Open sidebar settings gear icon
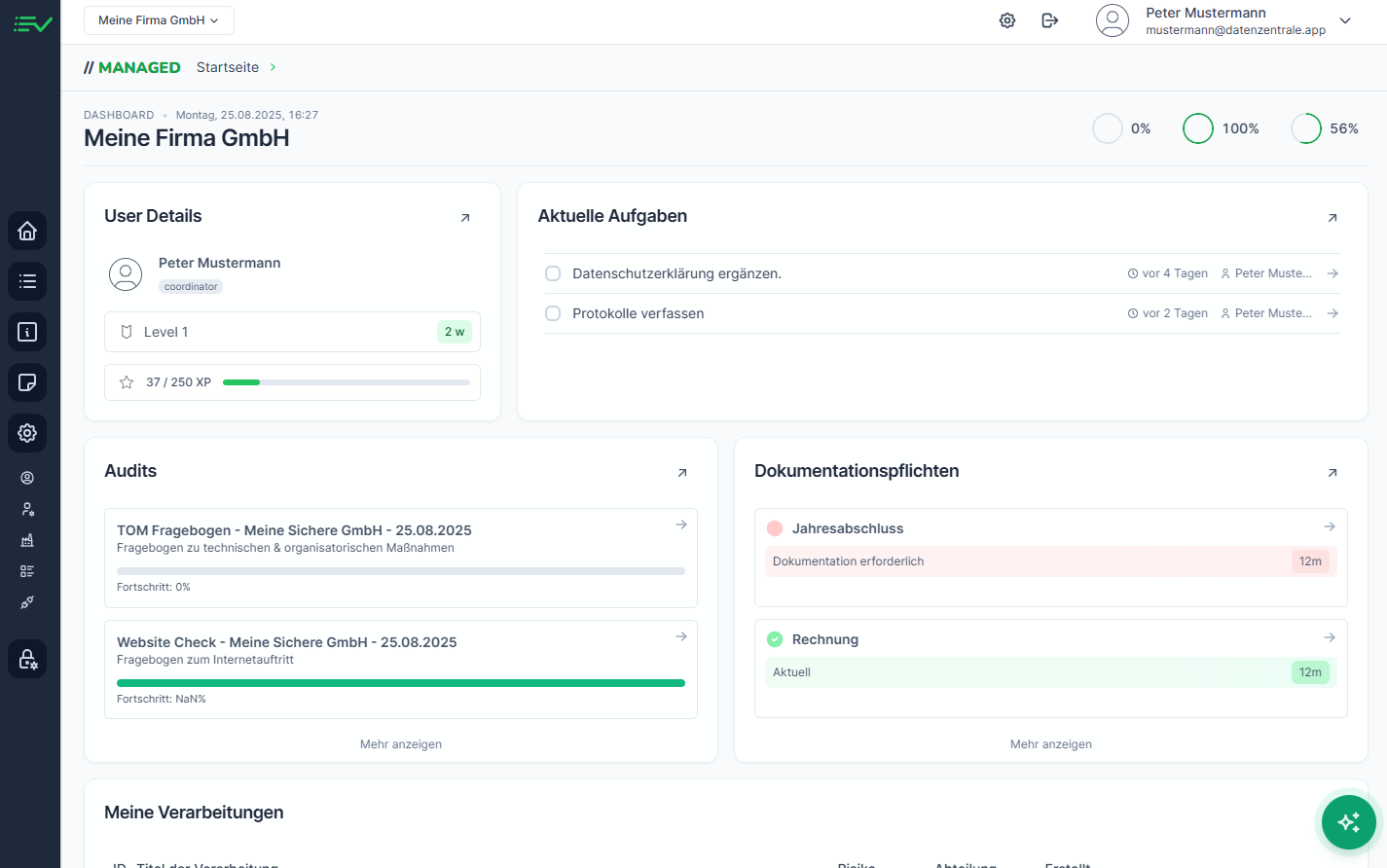The image size is (1387, 868). [x=27, y=433]
